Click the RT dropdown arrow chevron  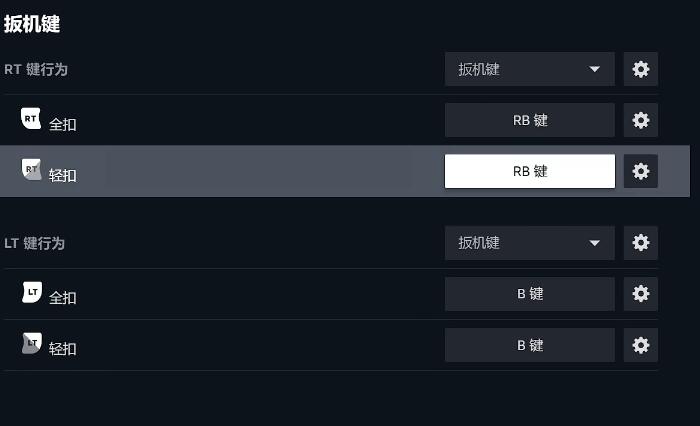click(596, 69)
